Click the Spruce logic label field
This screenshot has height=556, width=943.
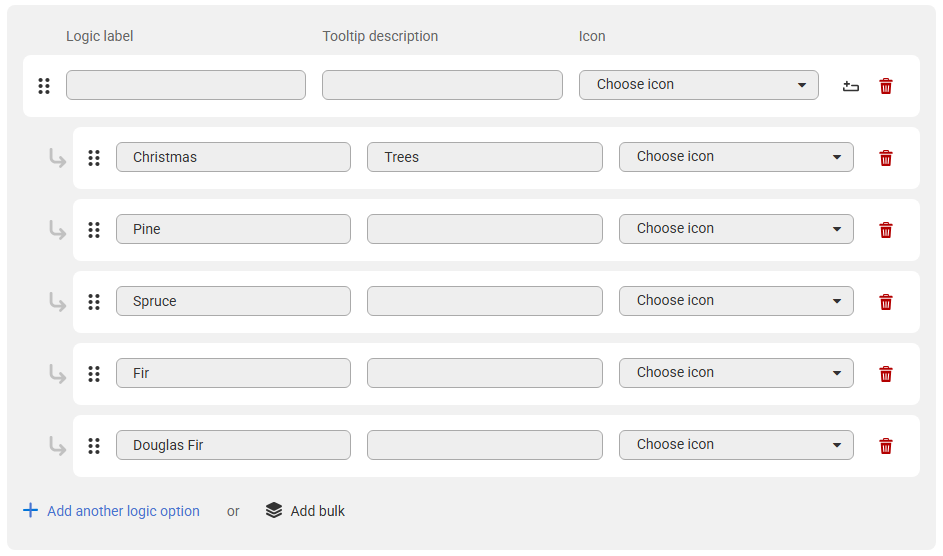[x=233, y=301]
